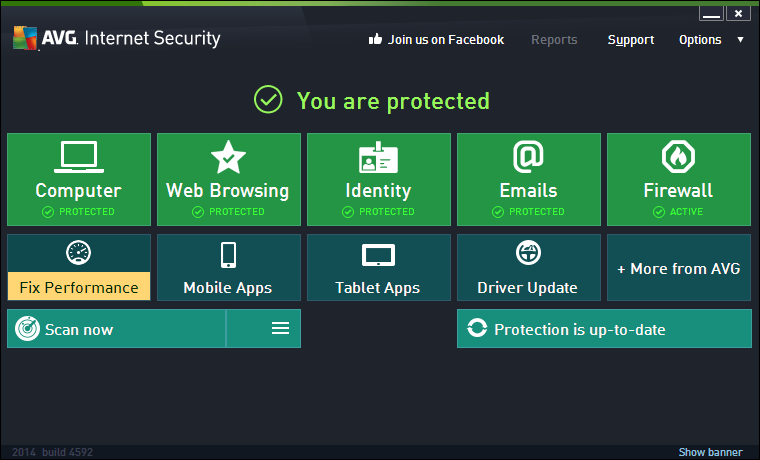Open scan options hamburger menu

point(281,328)
